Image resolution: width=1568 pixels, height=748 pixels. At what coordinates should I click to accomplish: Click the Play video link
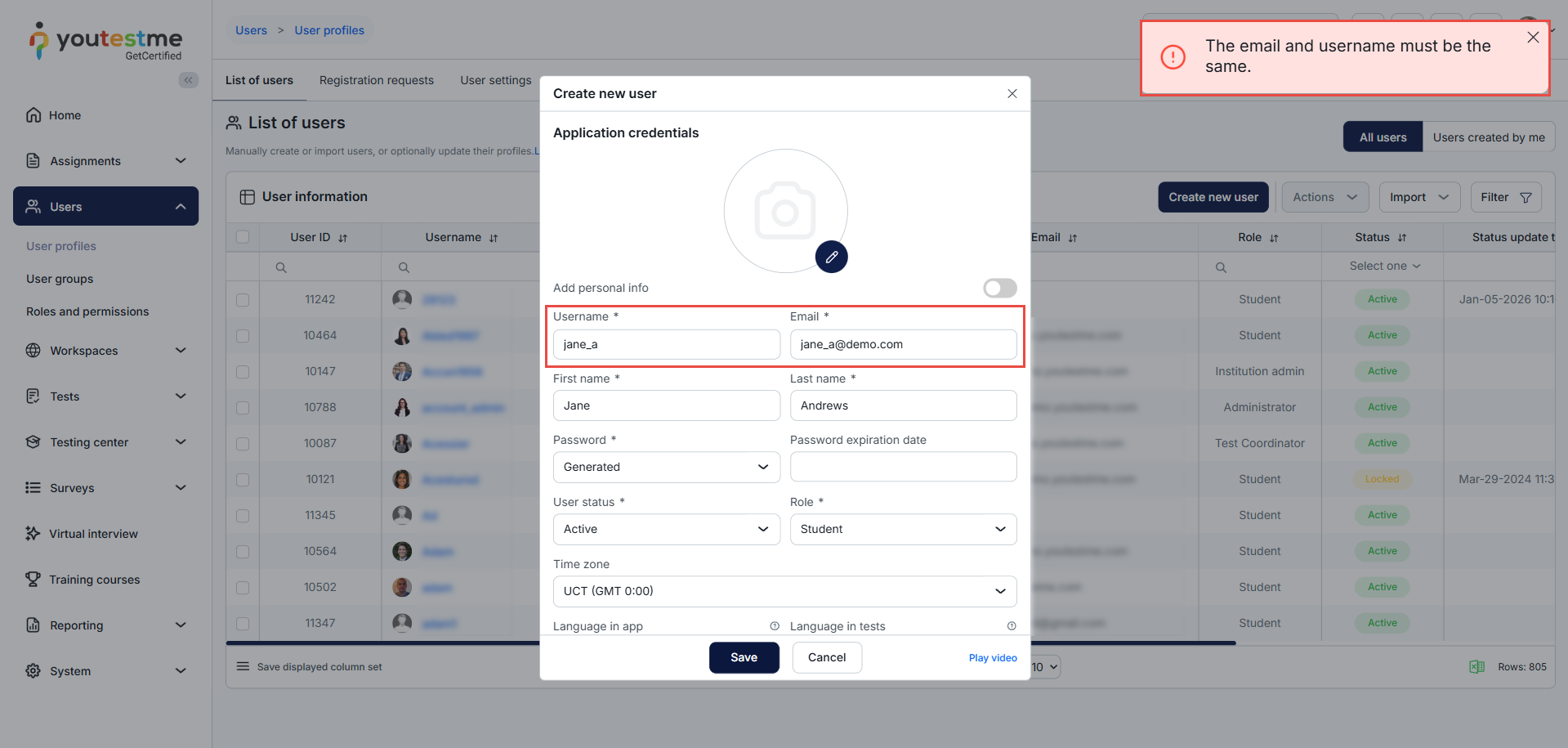(993, 658)
